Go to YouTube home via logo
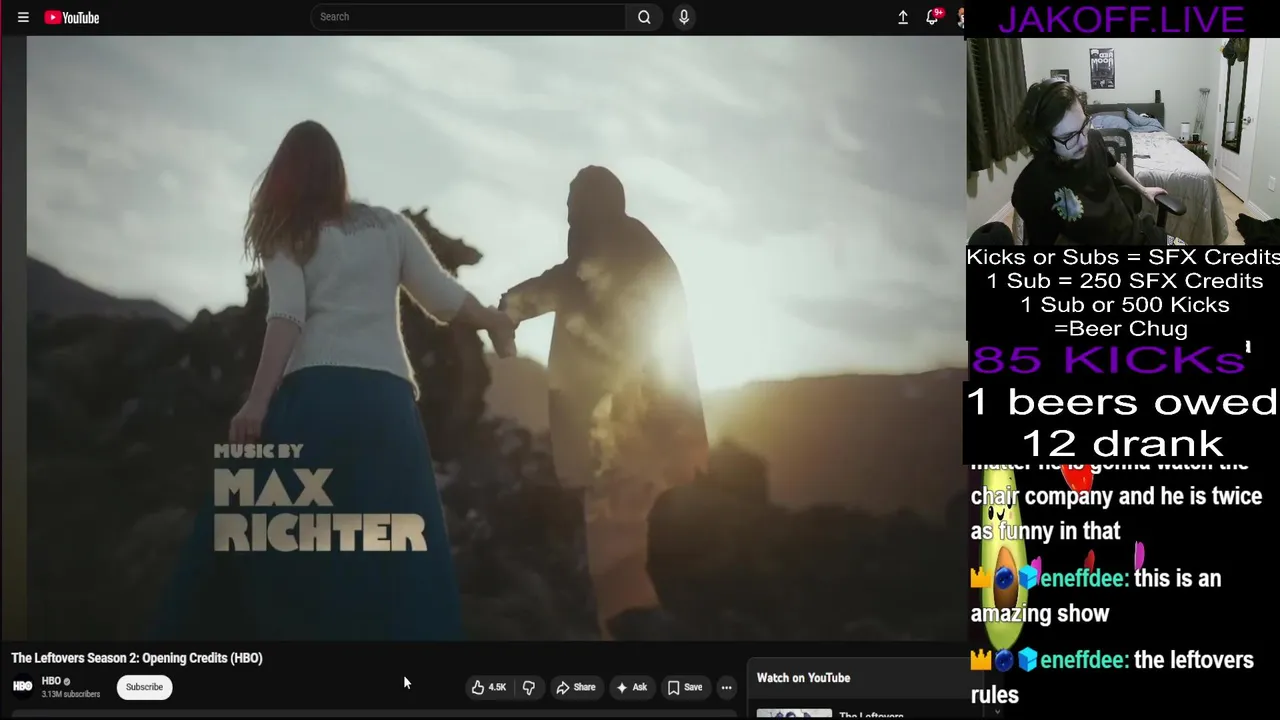This screenshot has height=720, width=1280. coord(72,17)
